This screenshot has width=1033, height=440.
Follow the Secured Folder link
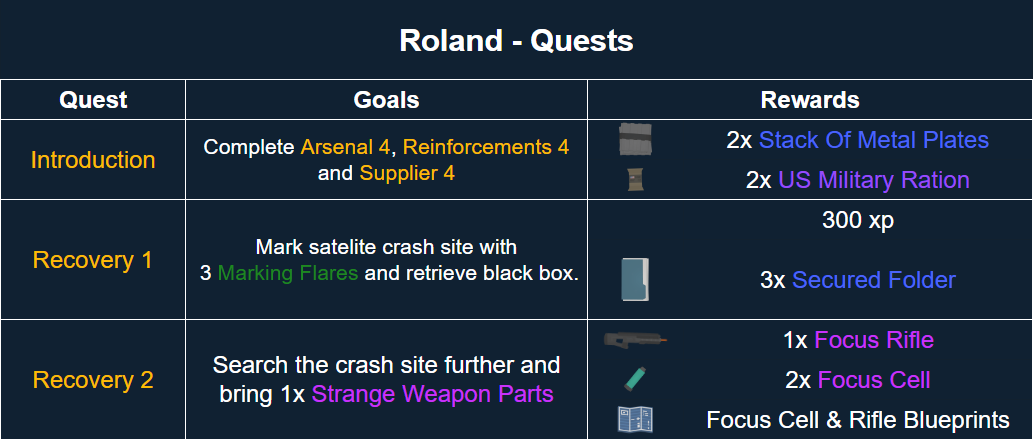pyautogui.click(x=873, y=280)
